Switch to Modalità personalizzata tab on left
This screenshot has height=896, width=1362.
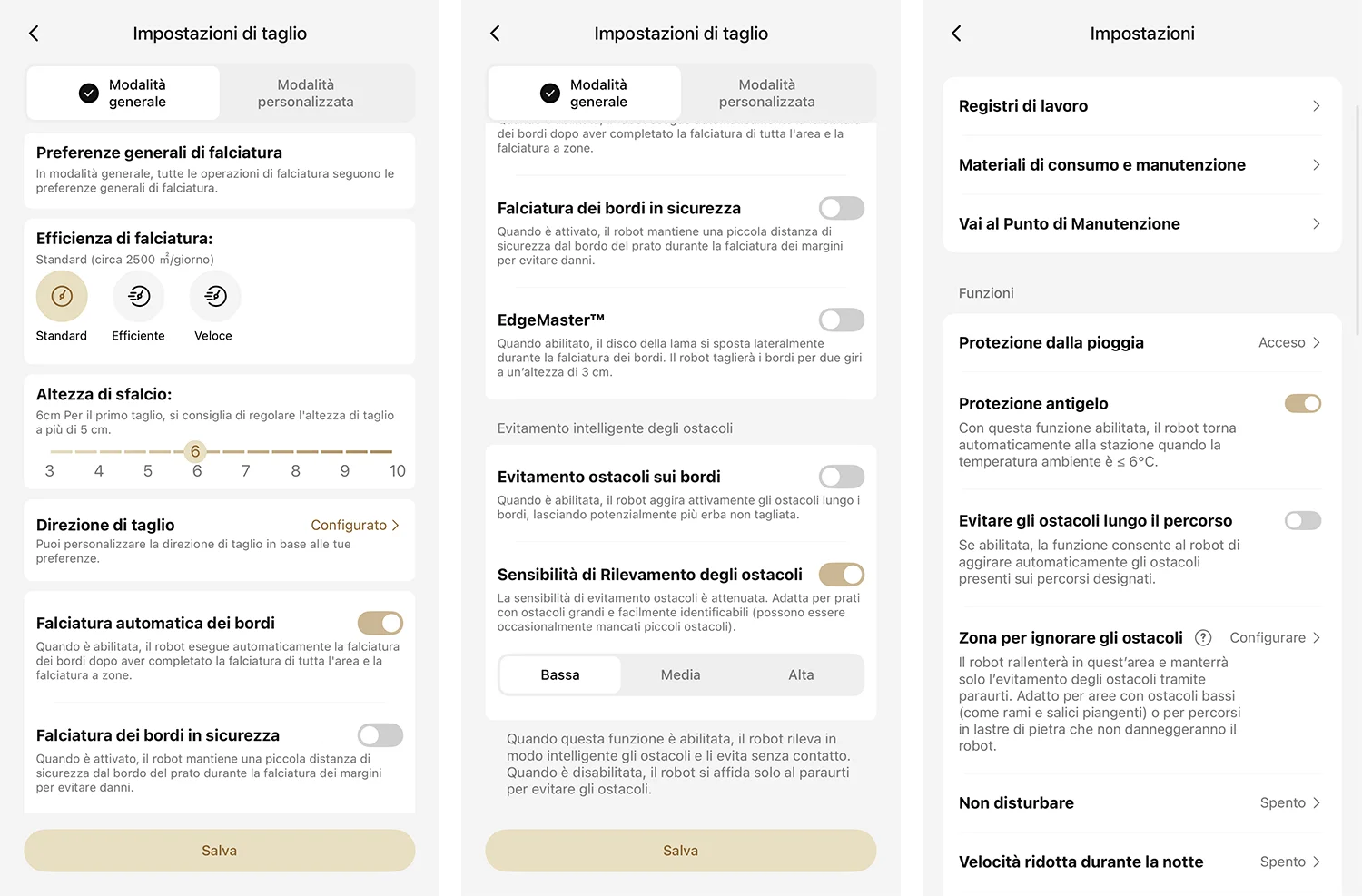click(306, 93)
